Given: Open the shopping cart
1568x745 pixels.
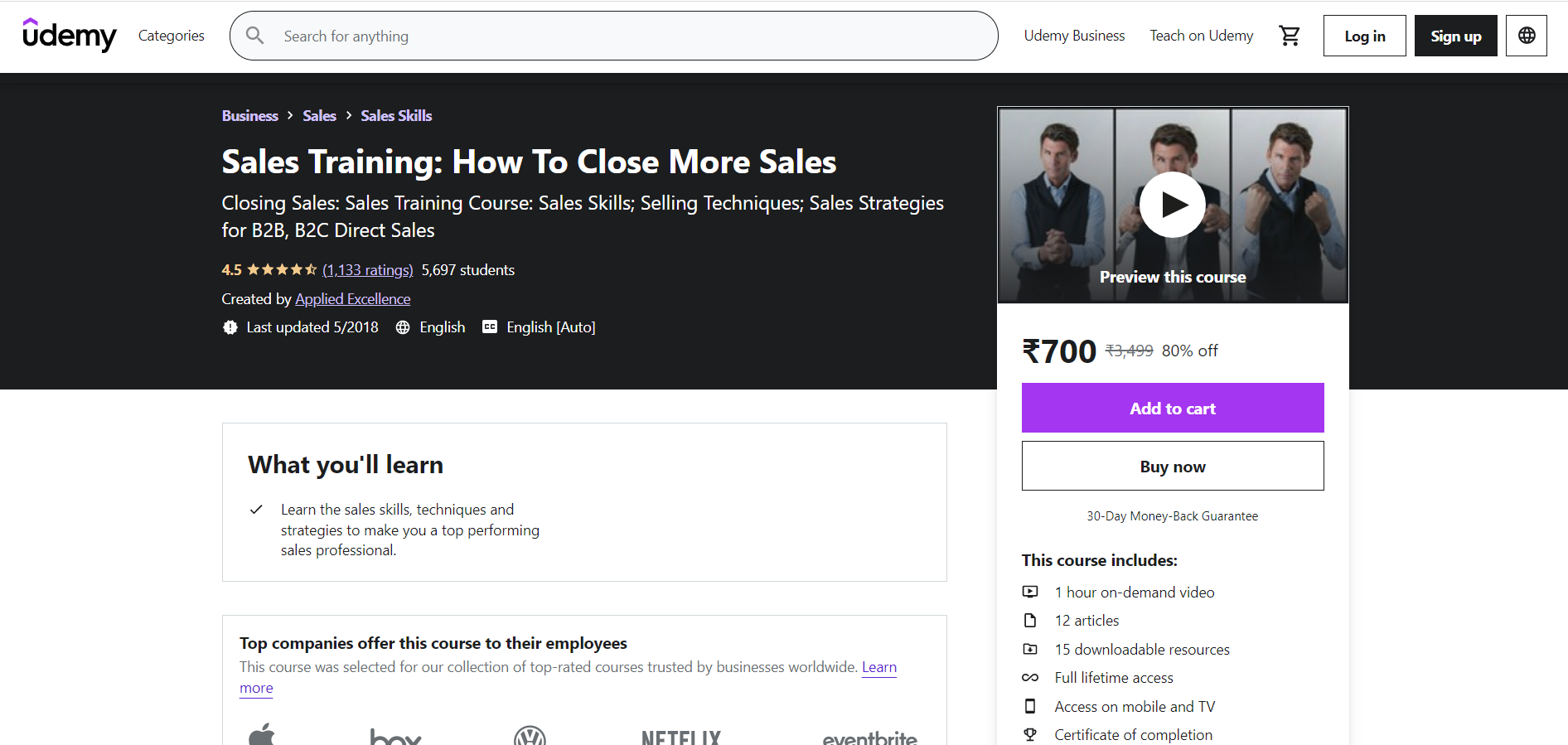Looking at the screenshot, I should coord(1290,36).
